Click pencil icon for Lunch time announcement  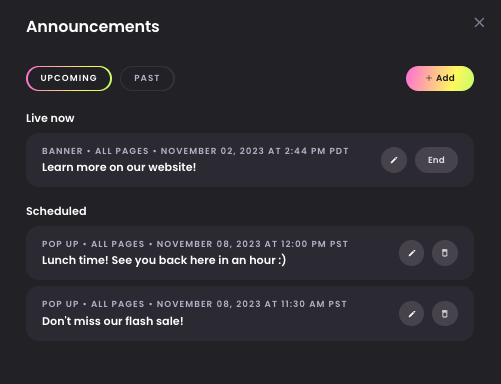(412, 253)
